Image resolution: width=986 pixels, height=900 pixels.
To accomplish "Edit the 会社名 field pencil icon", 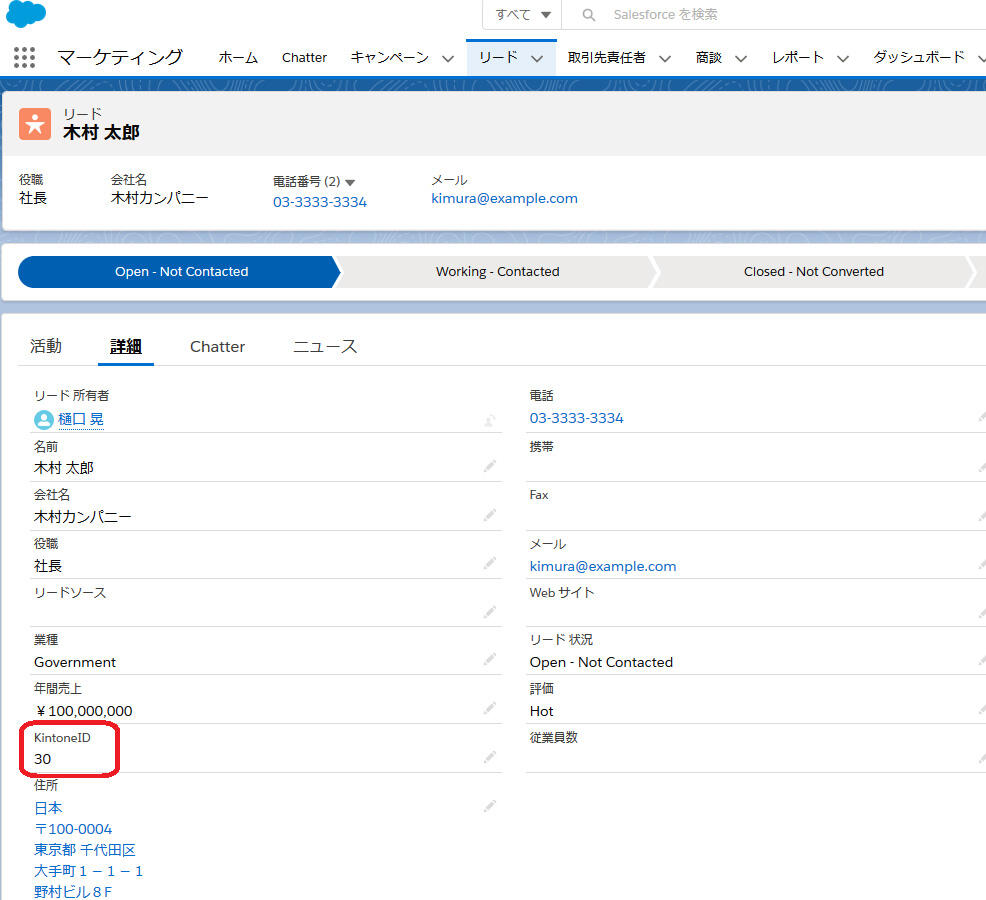I will pos(489,515).
